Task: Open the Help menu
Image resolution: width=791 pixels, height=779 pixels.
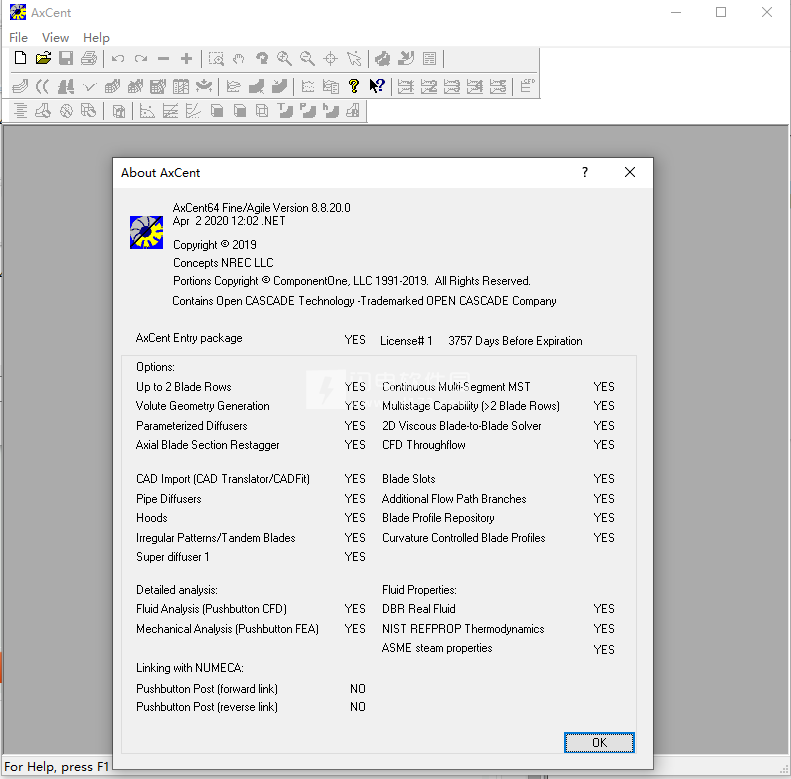Action: tap(96, 37)
